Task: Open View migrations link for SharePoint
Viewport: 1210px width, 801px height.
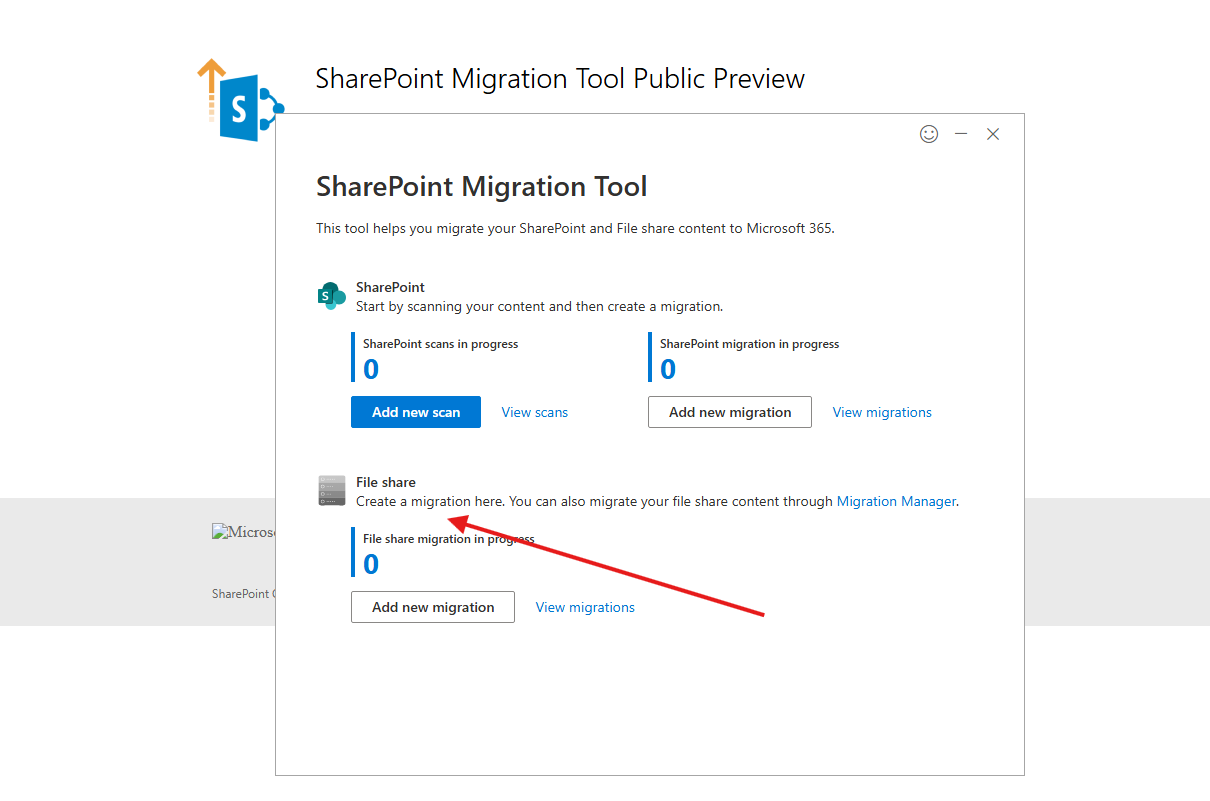Action: point(881,412)
